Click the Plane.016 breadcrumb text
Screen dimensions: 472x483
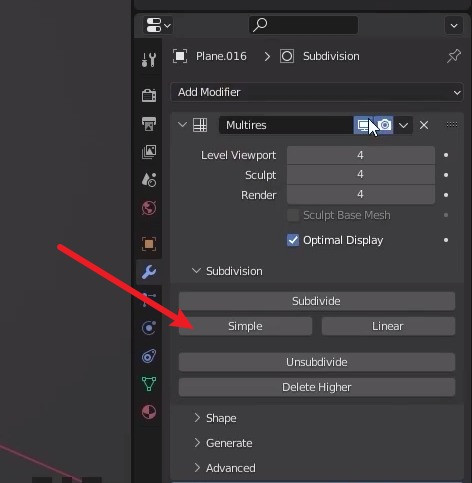(x=221, y=56)
